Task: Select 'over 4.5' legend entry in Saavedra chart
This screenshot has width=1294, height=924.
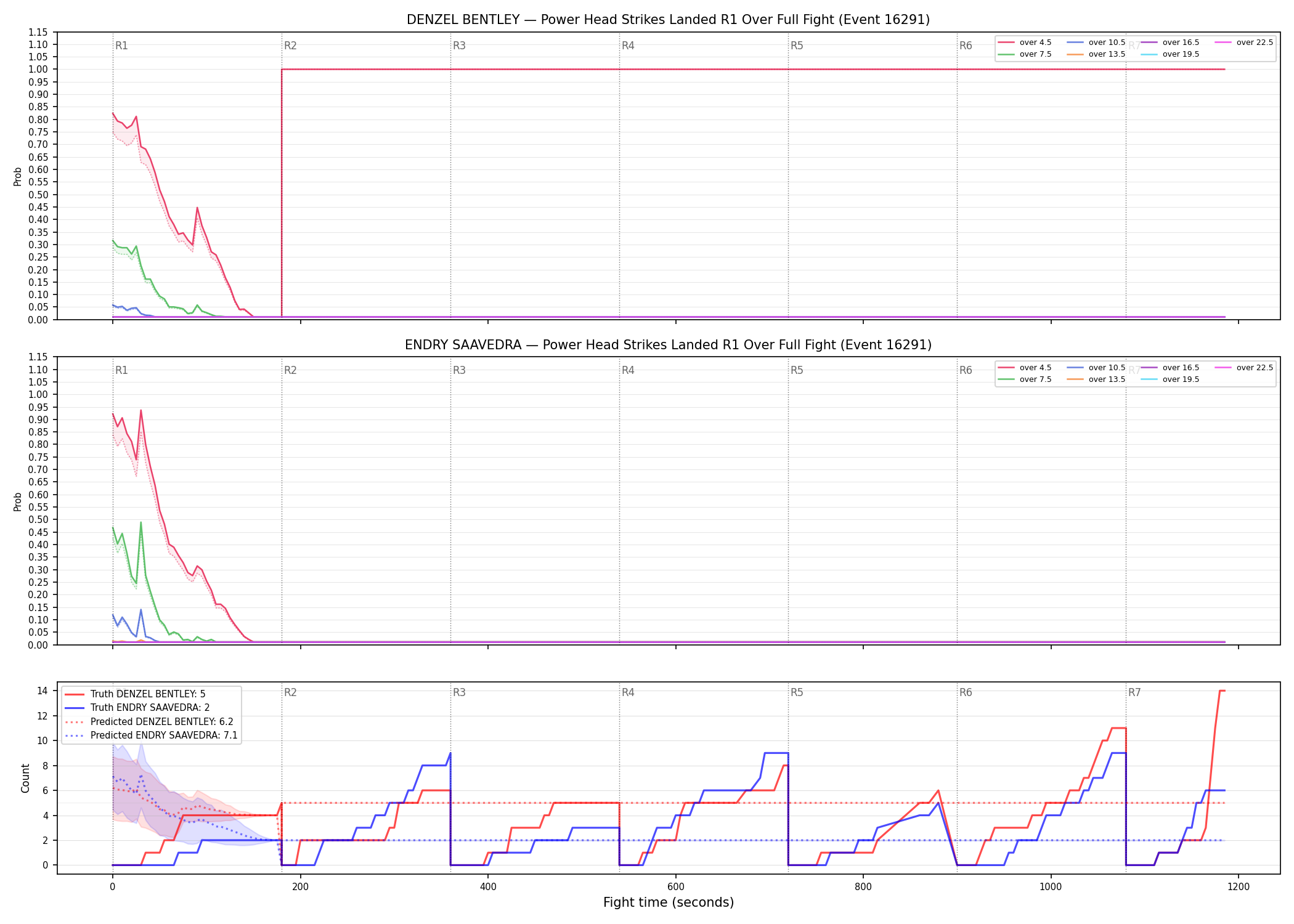Action: coord(1024,368)
